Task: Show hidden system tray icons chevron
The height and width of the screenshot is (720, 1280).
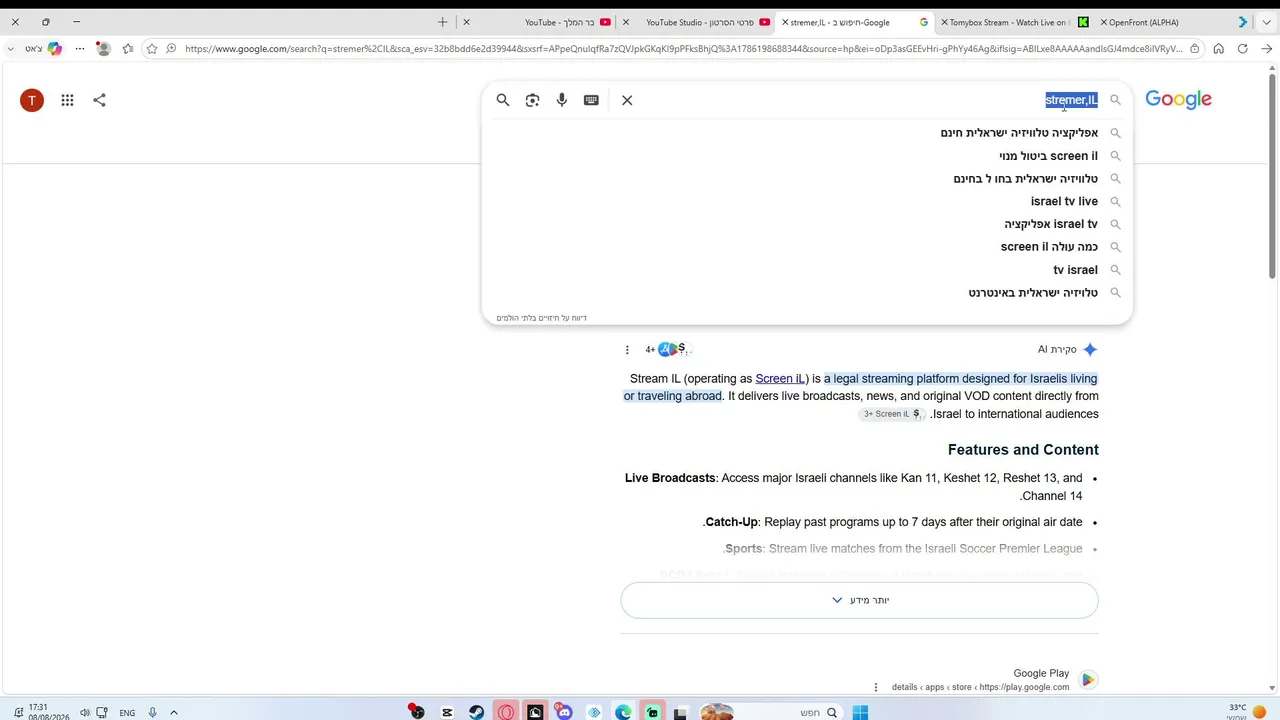Action: point(173,713)
